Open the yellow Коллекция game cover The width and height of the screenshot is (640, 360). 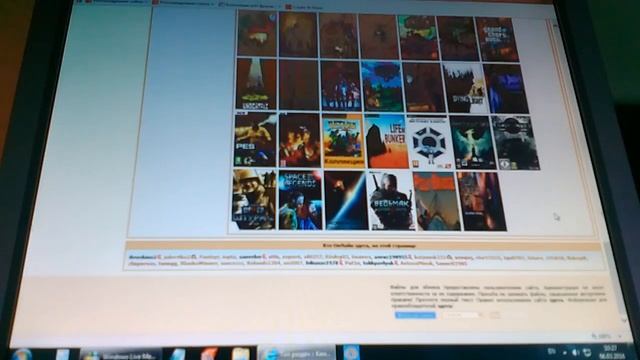342,141
